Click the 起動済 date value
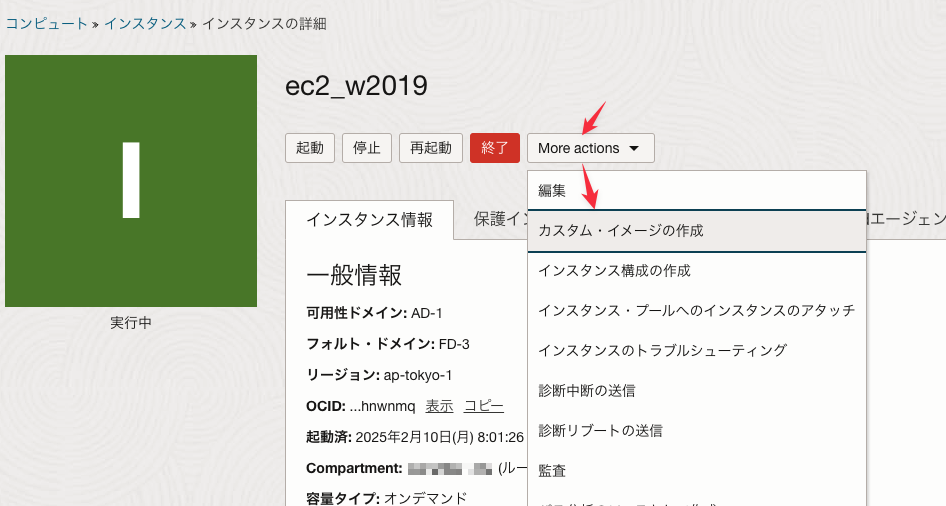946x506 pixels. coord(439,437)
